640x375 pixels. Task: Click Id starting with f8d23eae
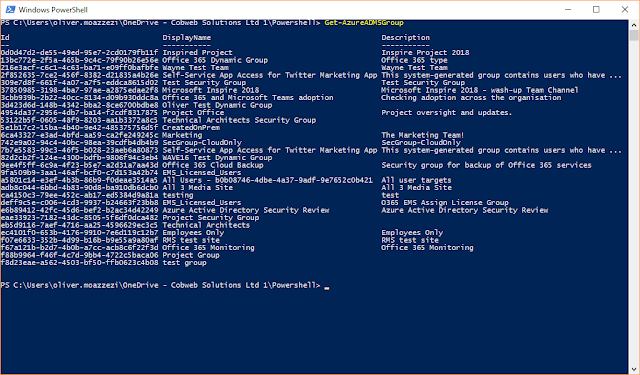tap(80, 263)
